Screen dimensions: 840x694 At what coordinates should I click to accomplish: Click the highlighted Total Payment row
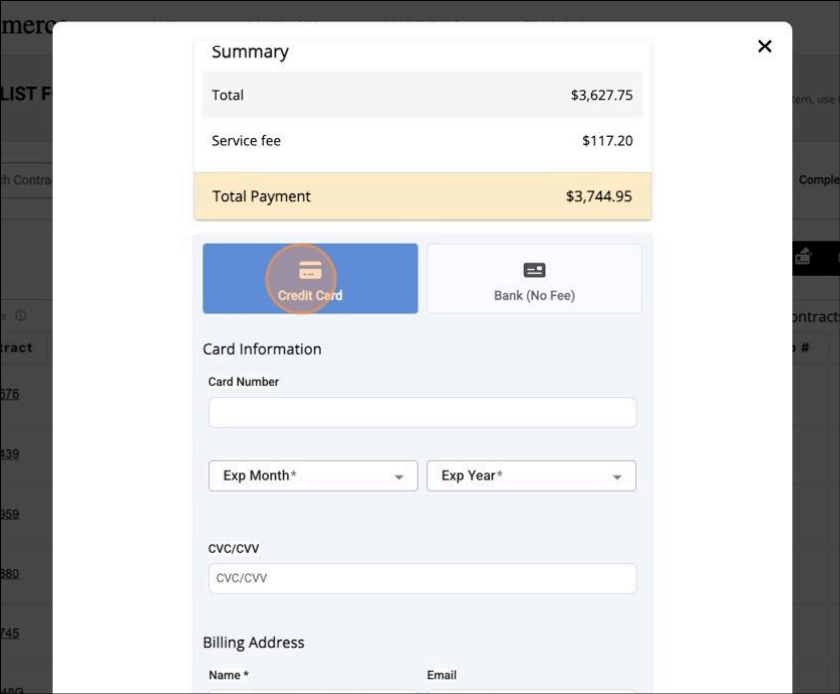point(422,197)
